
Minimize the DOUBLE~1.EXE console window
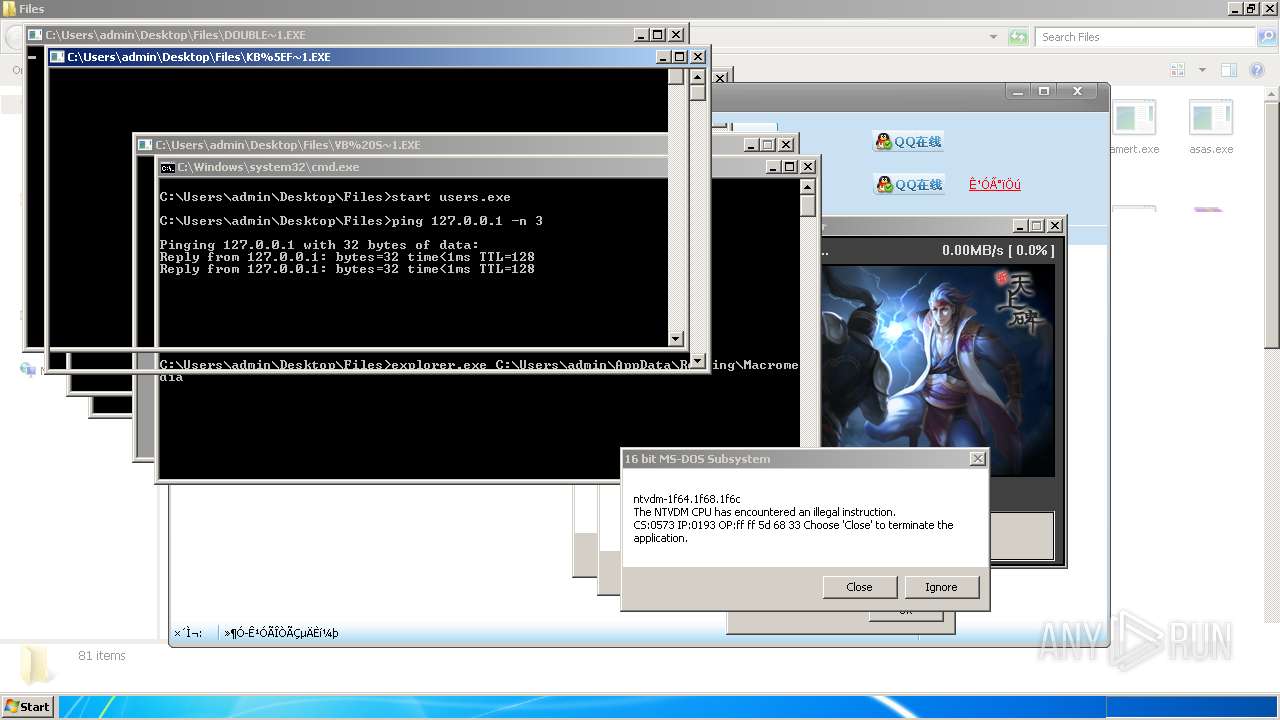click(641, 35)
